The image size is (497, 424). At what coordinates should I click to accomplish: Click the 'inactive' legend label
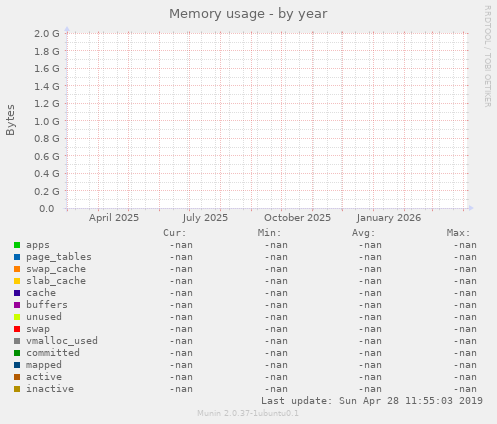coord(50,389)
